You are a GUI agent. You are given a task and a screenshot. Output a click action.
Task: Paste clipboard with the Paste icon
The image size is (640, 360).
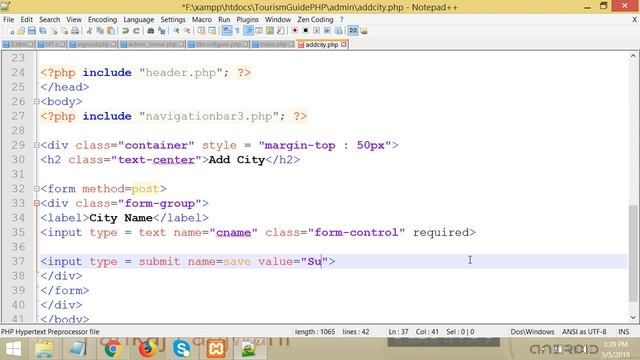click(111, 31)
